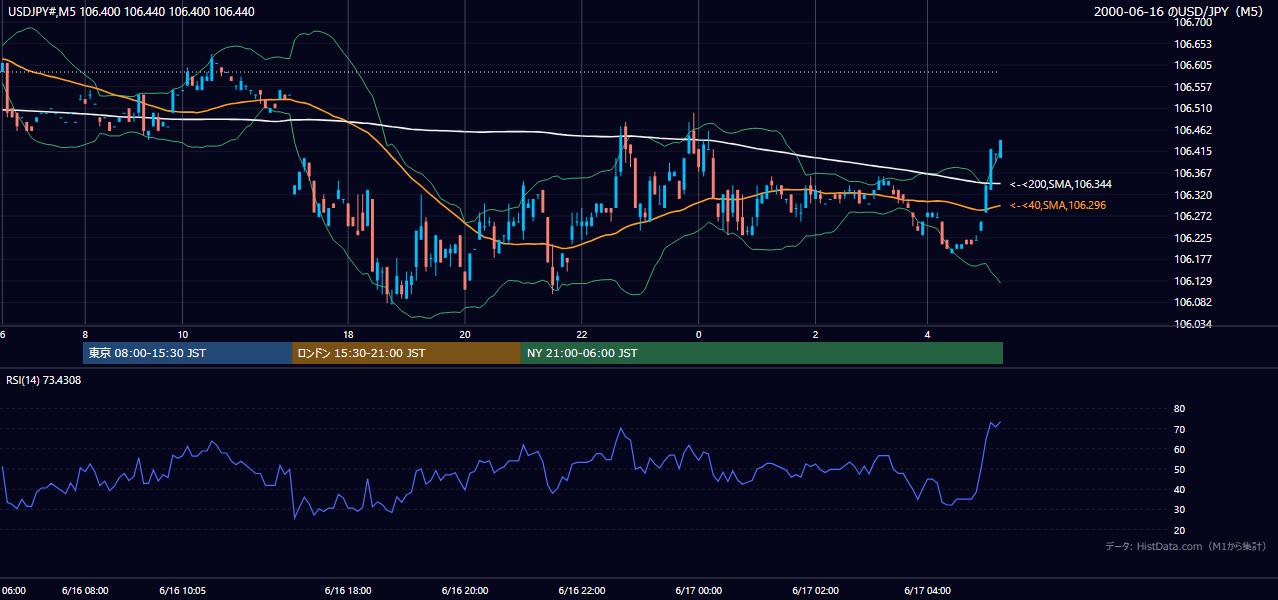Select the ロンドン 15:30-21:00 JST session bar
This screenshot has width=1278, height=600.
(406, 353)
